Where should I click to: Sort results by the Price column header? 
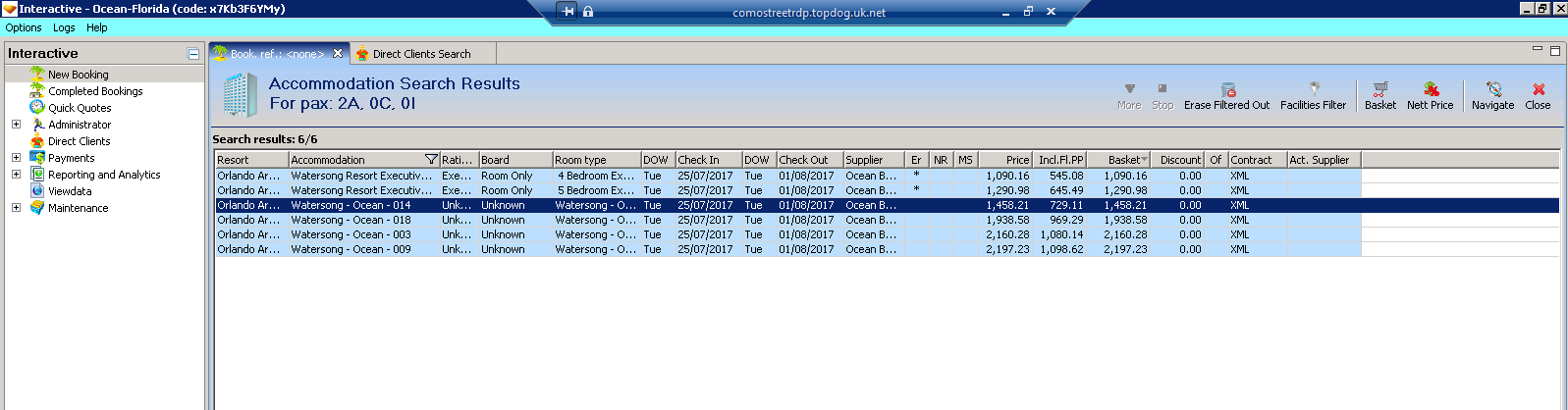1004,159
